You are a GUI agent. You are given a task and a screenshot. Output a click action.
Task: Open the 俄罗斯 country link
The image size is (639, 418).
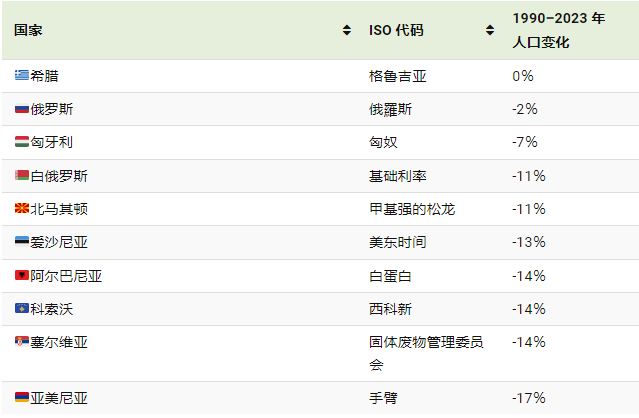52,109
